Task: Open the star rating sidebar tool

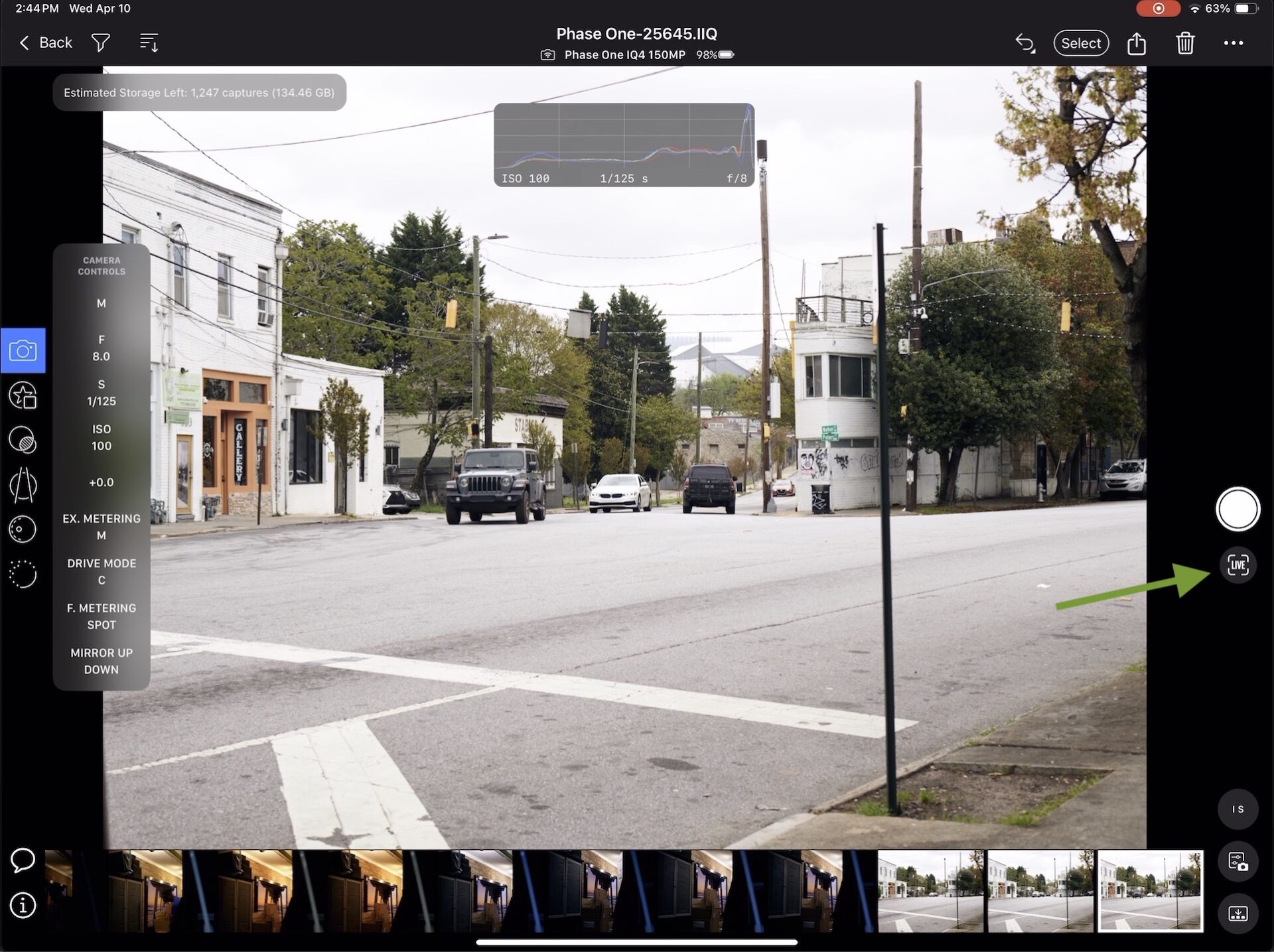Action: coord(23,395)
